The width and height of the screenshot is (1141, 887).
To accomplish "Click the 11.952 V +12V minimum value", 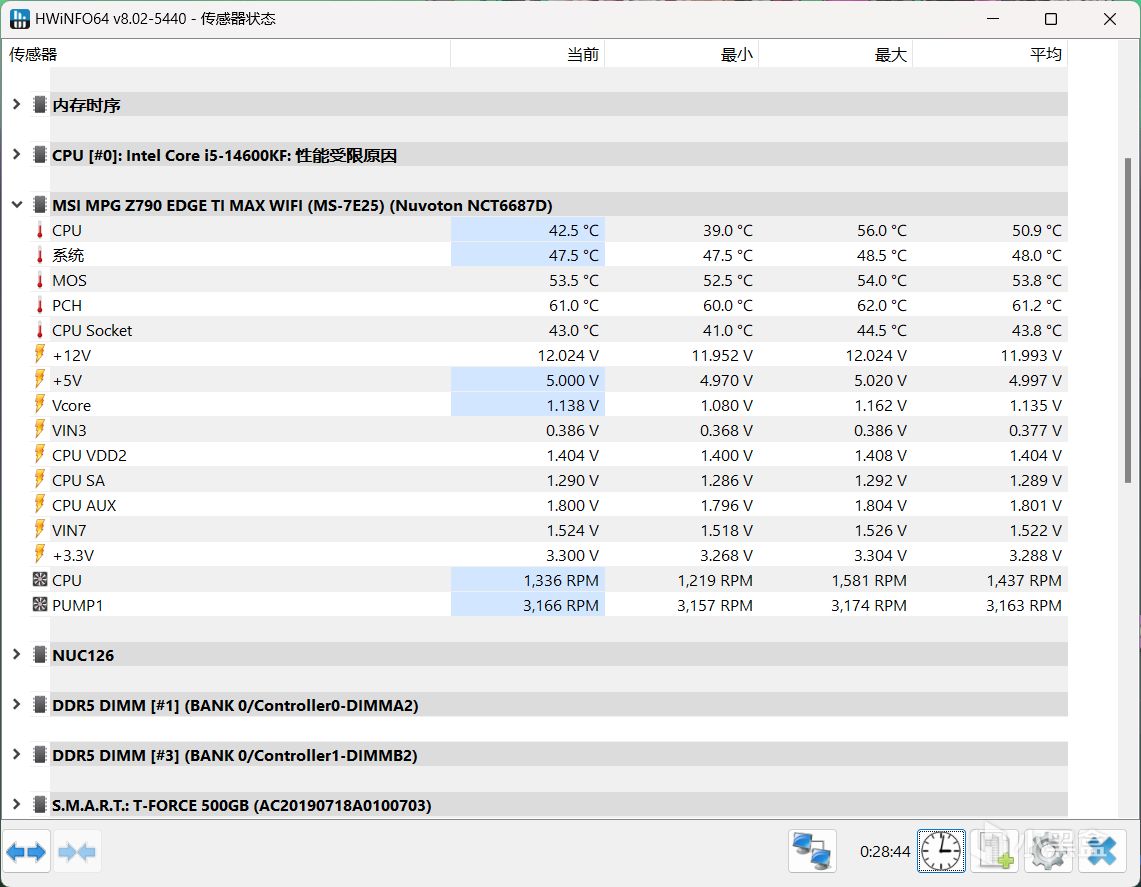I will coord(722,356).
